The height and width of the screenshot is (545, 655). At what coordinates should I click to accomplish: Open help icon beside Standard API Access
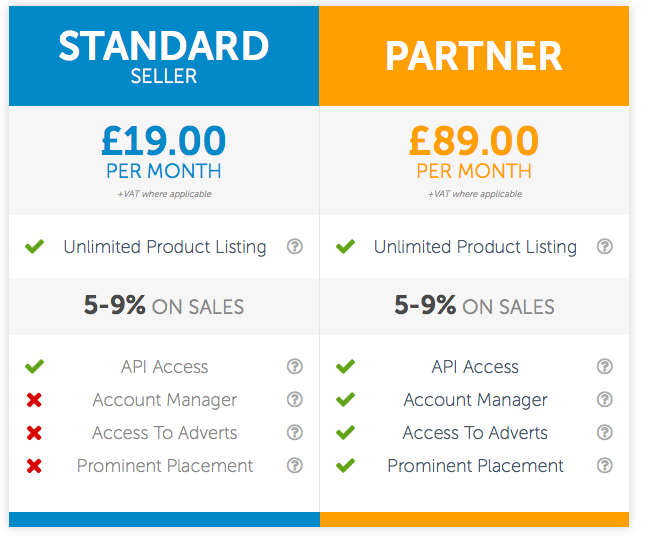(x=294, y=366)
